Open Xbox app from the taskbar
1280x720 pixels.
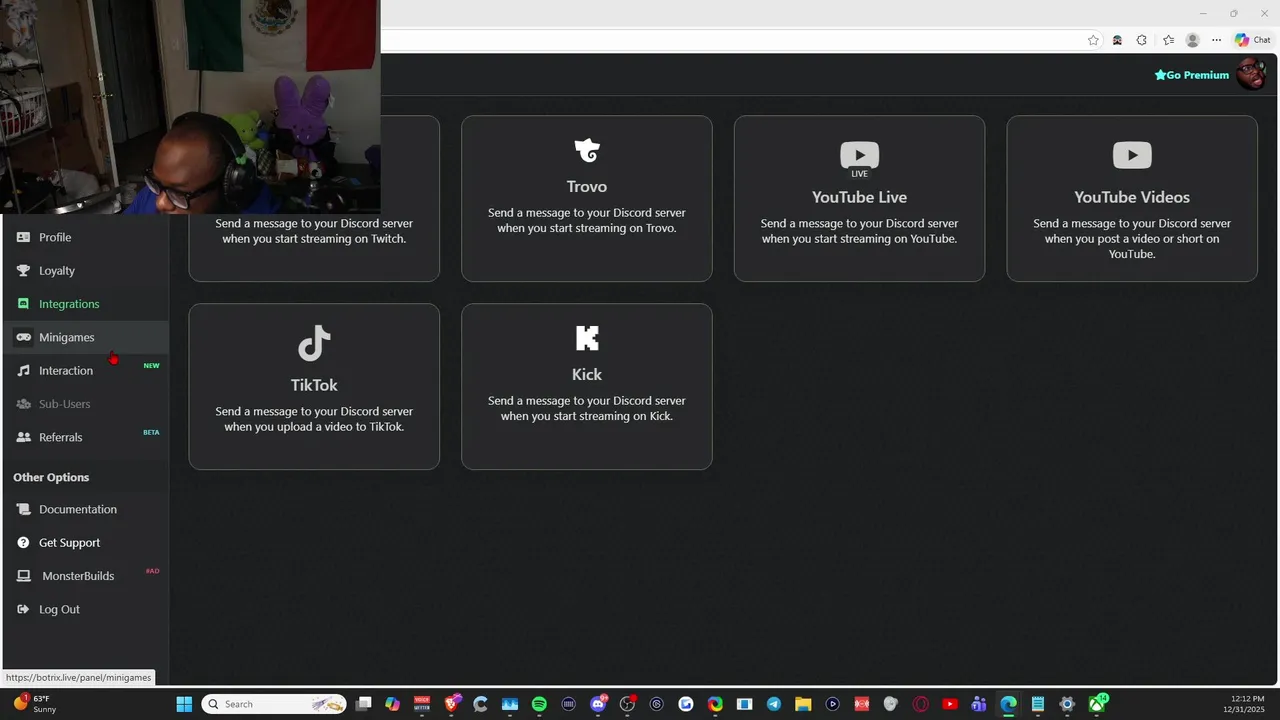click(x=1097, y=704)
